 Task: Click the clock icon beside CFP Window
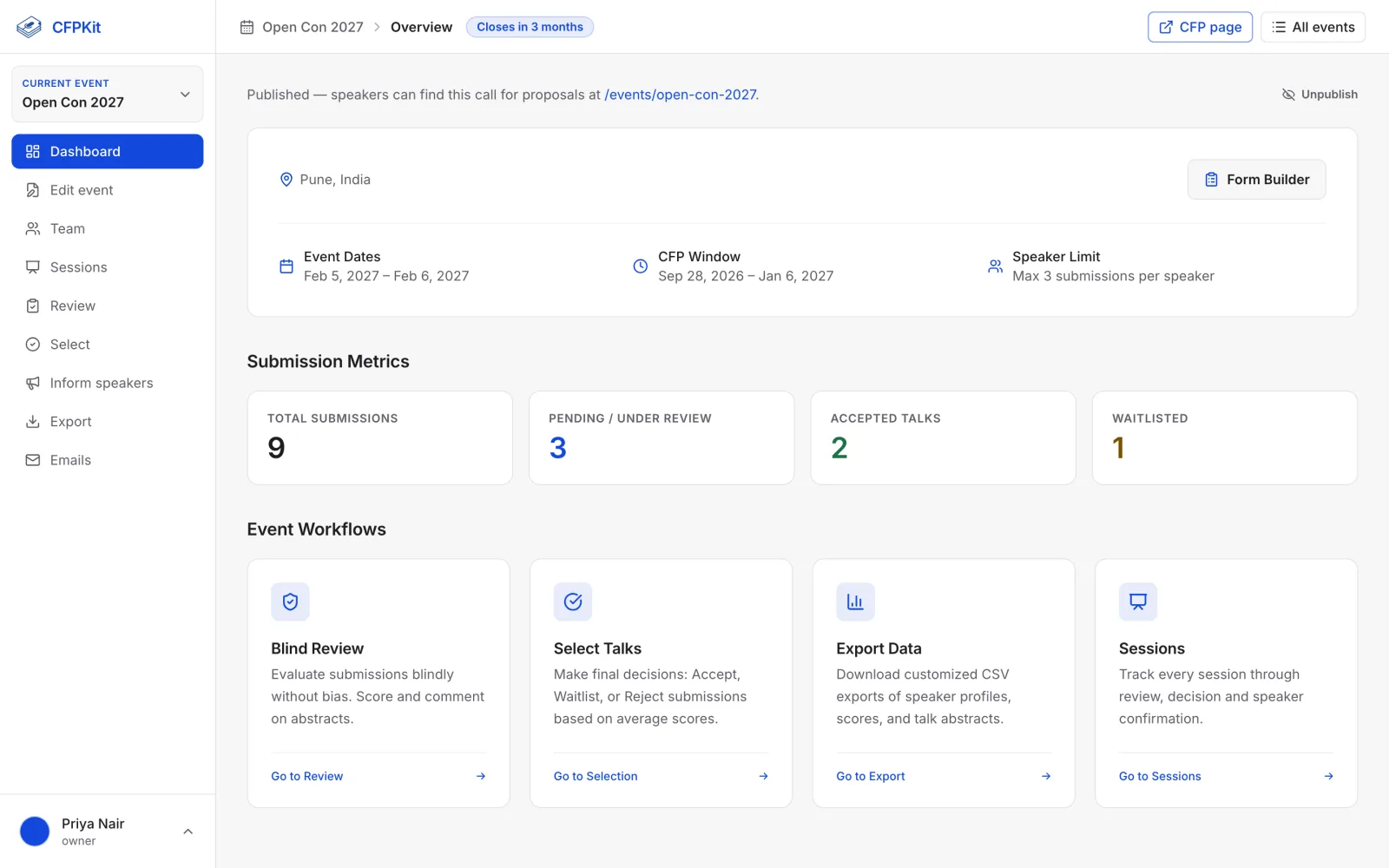point(641,266)
